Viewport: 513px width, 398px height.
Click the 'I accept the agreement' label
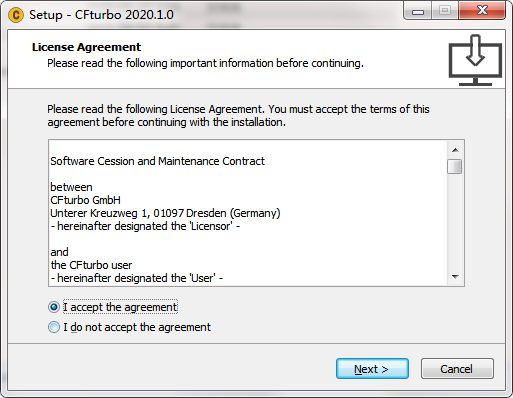[120, 307]
